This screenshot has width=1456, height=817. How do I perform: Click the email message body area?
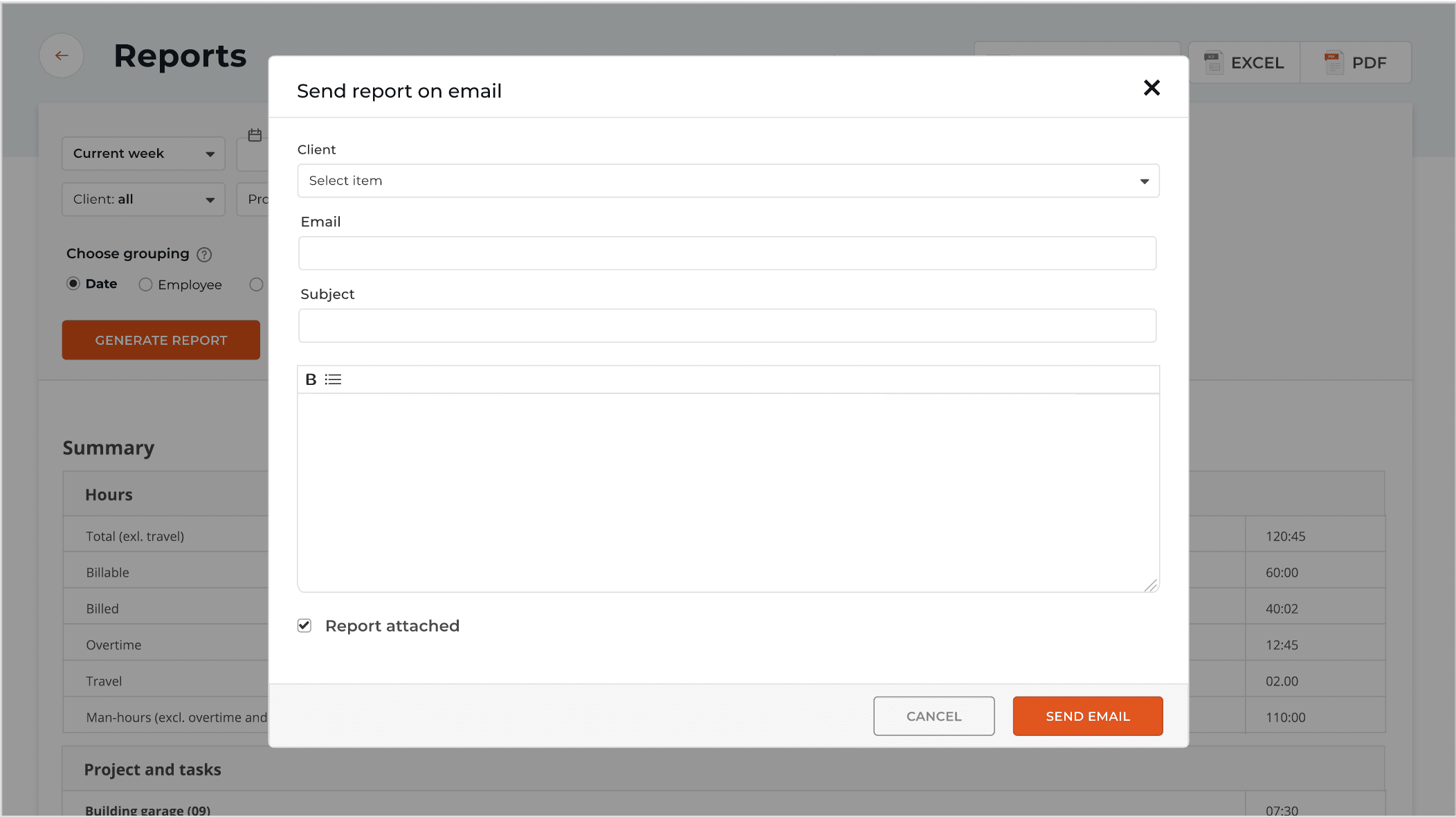point(727,485)
